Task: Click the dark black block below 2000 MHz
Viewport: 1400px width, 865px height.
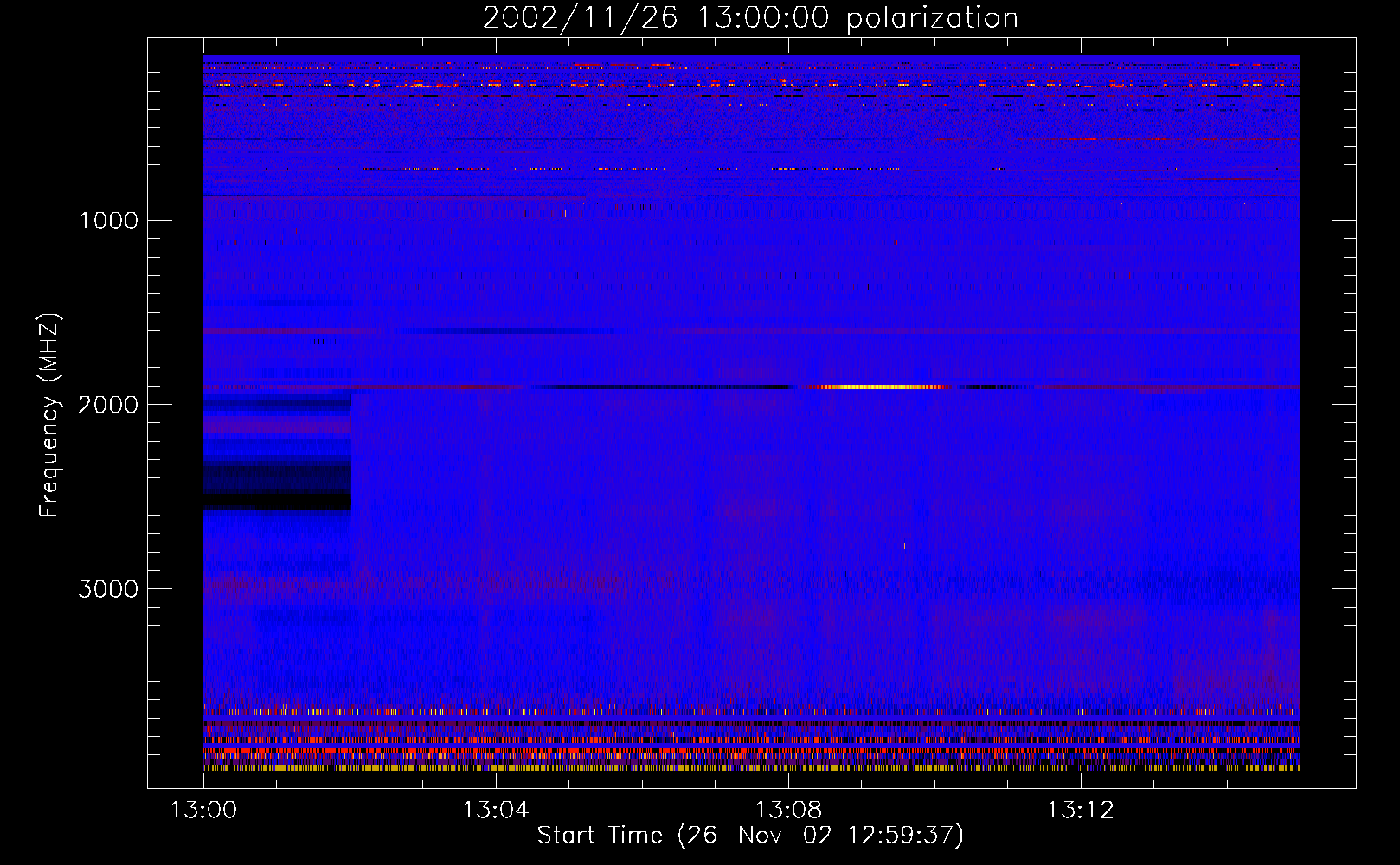Action: (277, 502)
